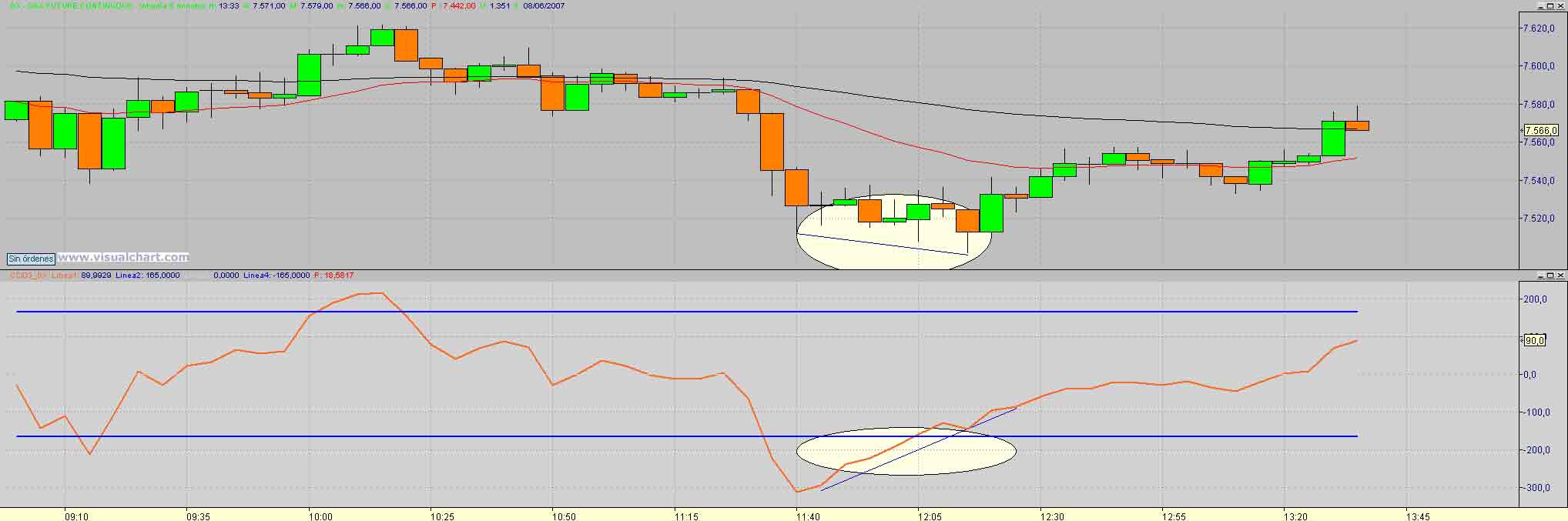Viewport: 1568px width, 521px height.
Task: Maximize the CCI indicator pane
Action: (x=1550, y=275)
